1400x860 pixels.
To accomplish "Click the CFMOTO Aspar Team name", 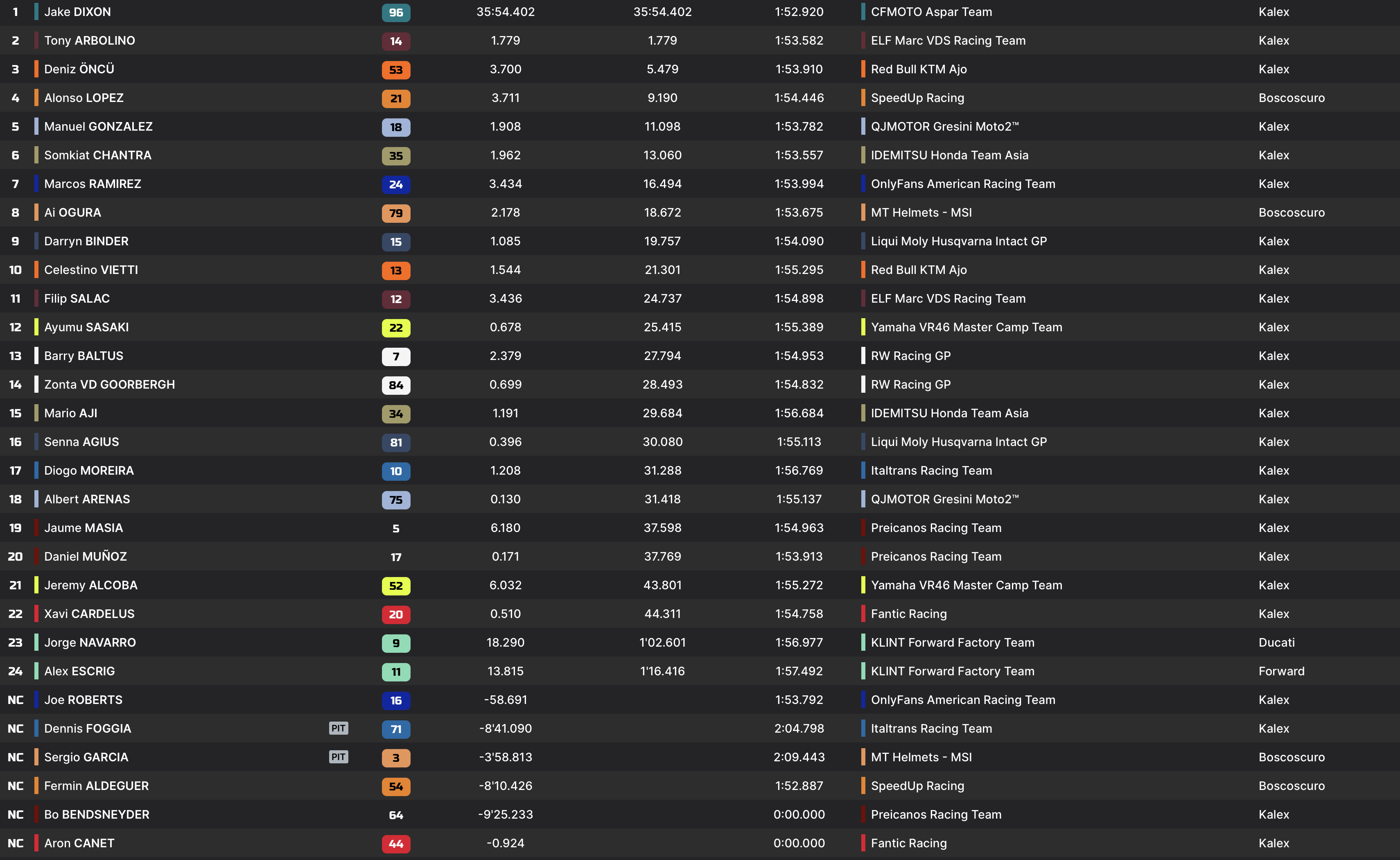I will [931, 12].
